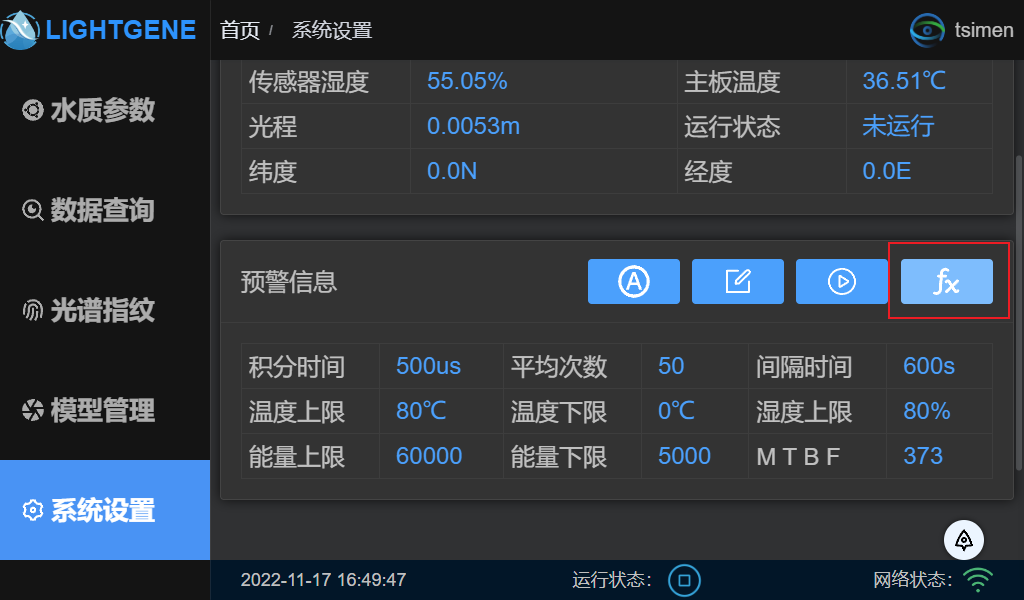
Task: Click the 间隔时间 label
Action: [804, 367]
